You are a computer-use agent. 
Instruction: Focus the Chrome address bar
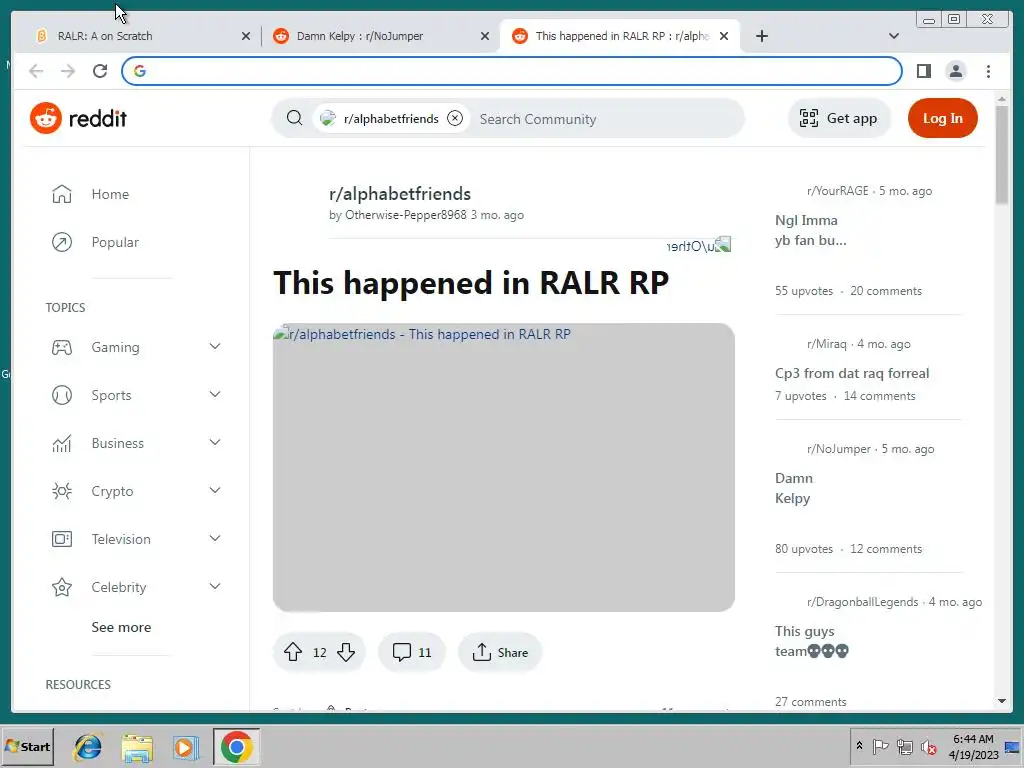coord(511,71)
